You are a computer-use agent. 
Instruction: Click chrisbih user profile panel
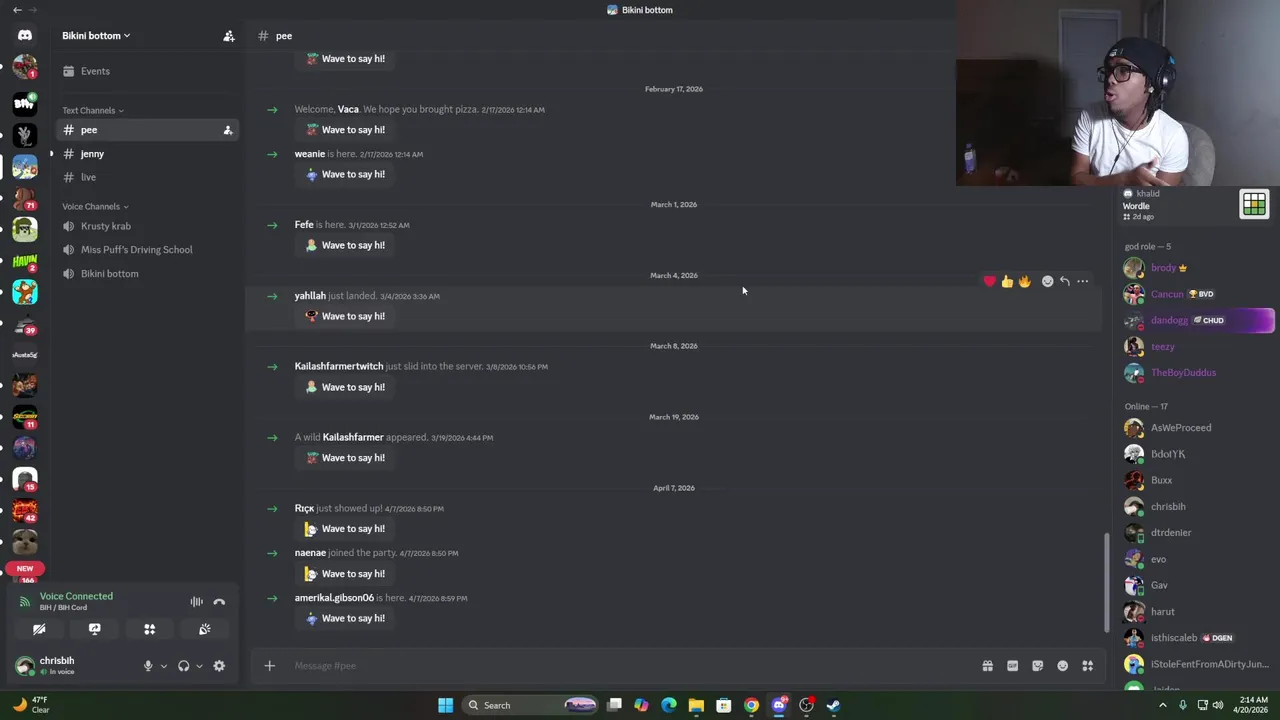tap(58, 665)
